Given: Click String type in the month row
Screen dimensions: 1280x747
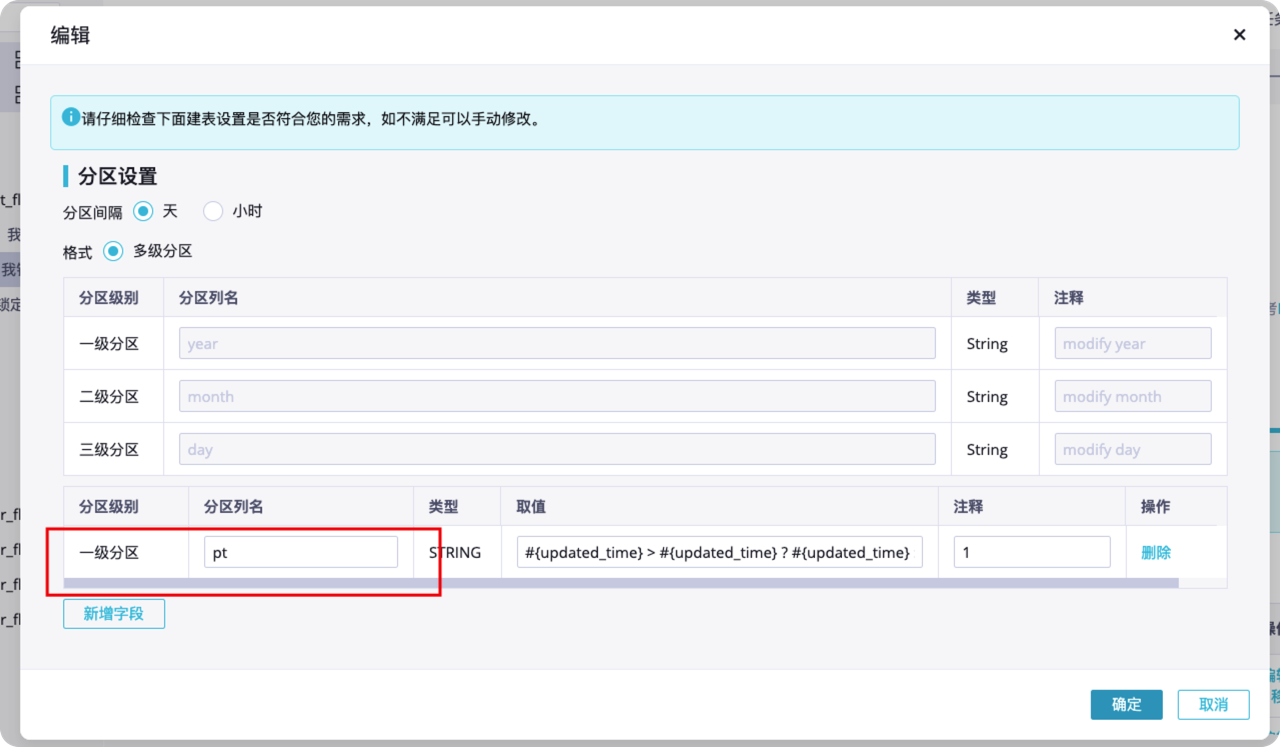Looking at the screenshot, I should (x=987, y=396).
